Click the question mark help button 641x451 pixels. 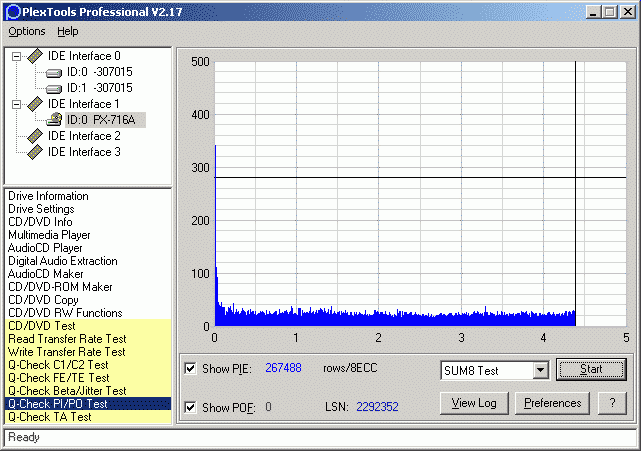612,403
